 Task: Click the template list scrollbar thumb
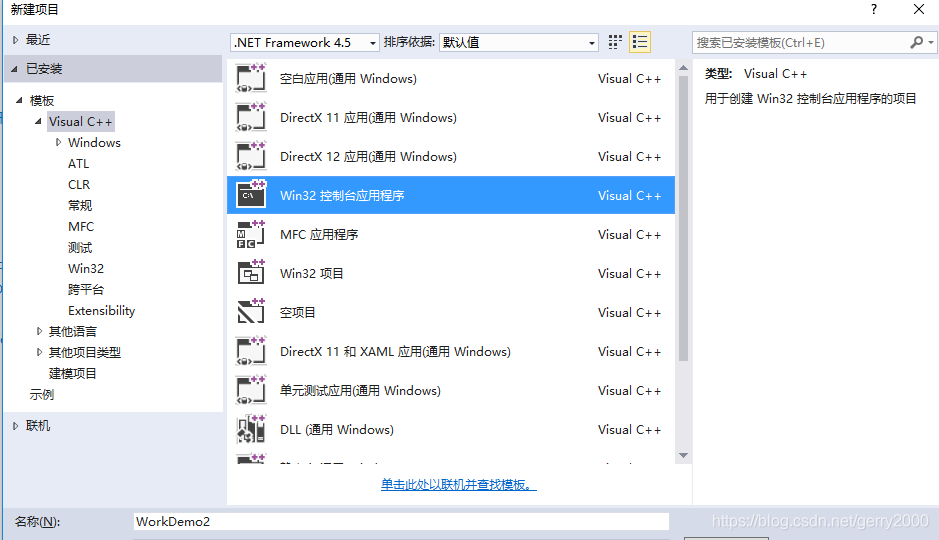[x=683, y=218]
